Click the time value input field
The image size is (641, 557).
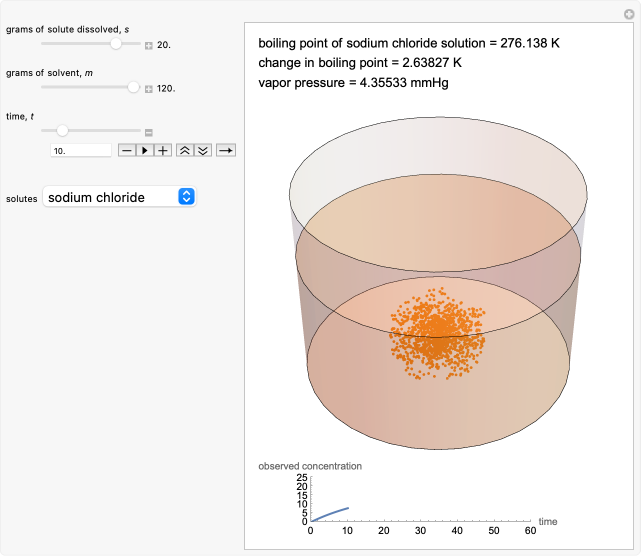click(80, 150)
